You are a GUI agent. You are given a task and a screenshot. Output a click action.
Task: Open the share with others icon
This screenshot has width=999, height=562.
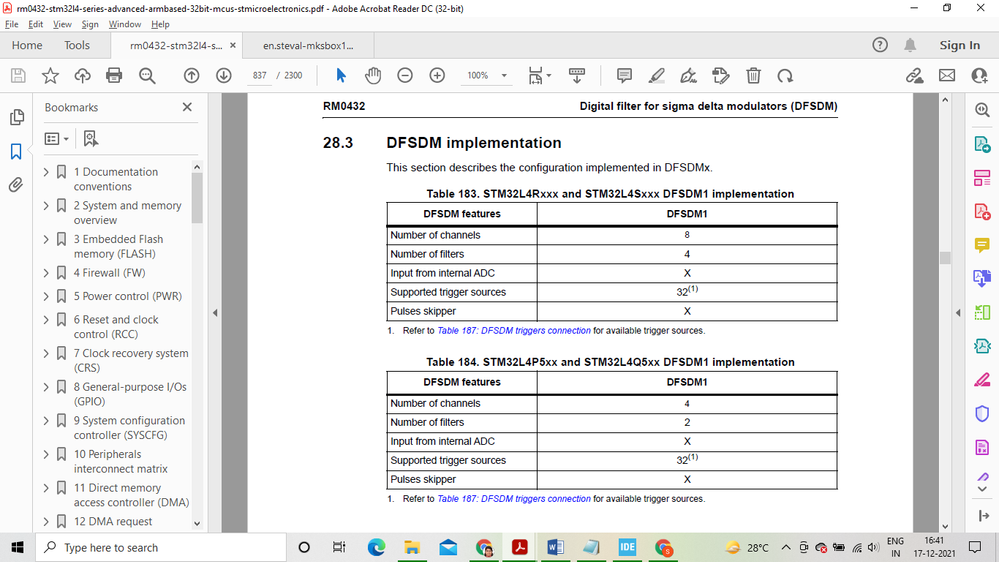click(979, 76)
